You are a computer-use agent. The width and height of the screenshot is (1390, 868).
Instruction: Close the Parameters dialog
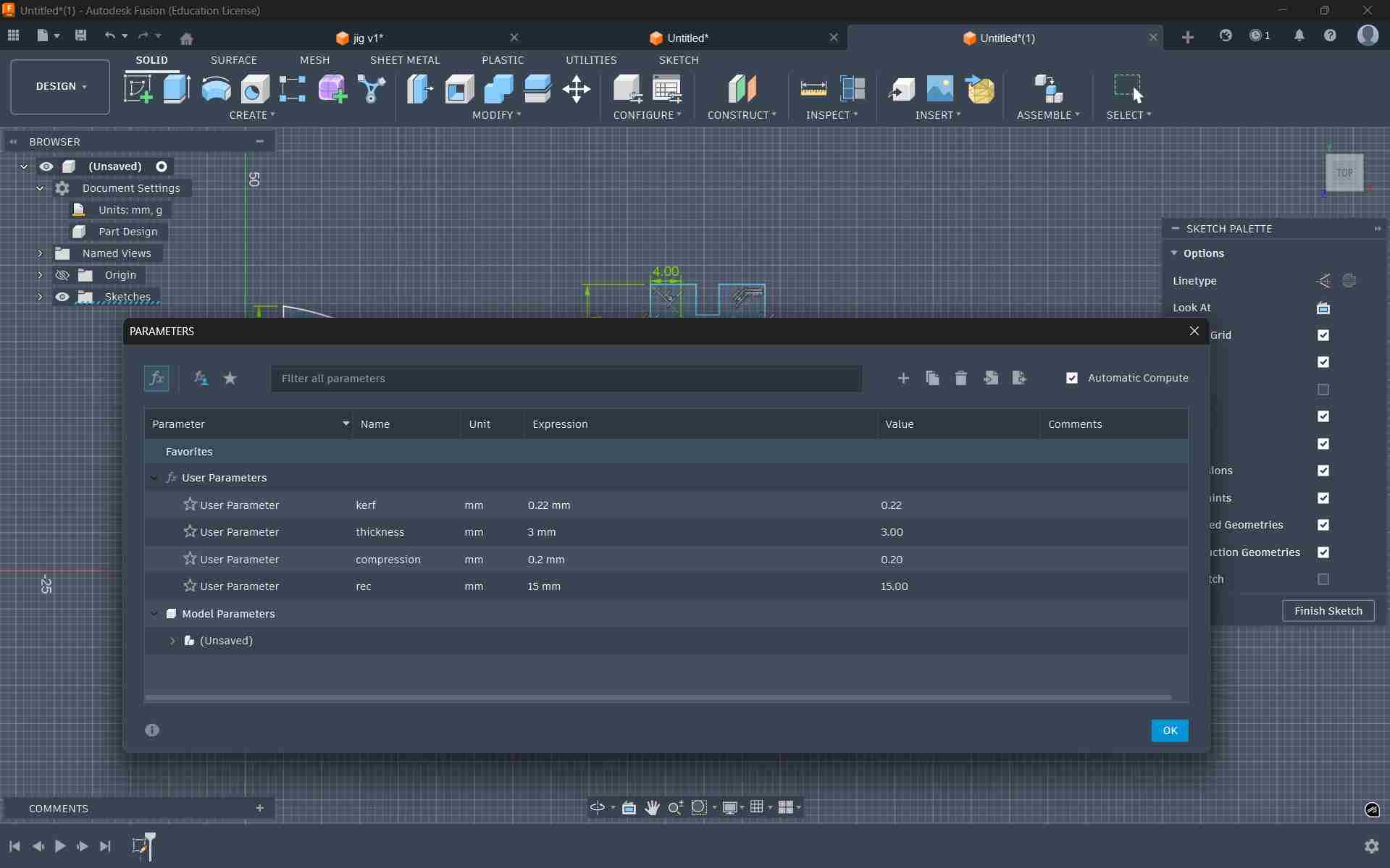click(x=1194, y=331)
